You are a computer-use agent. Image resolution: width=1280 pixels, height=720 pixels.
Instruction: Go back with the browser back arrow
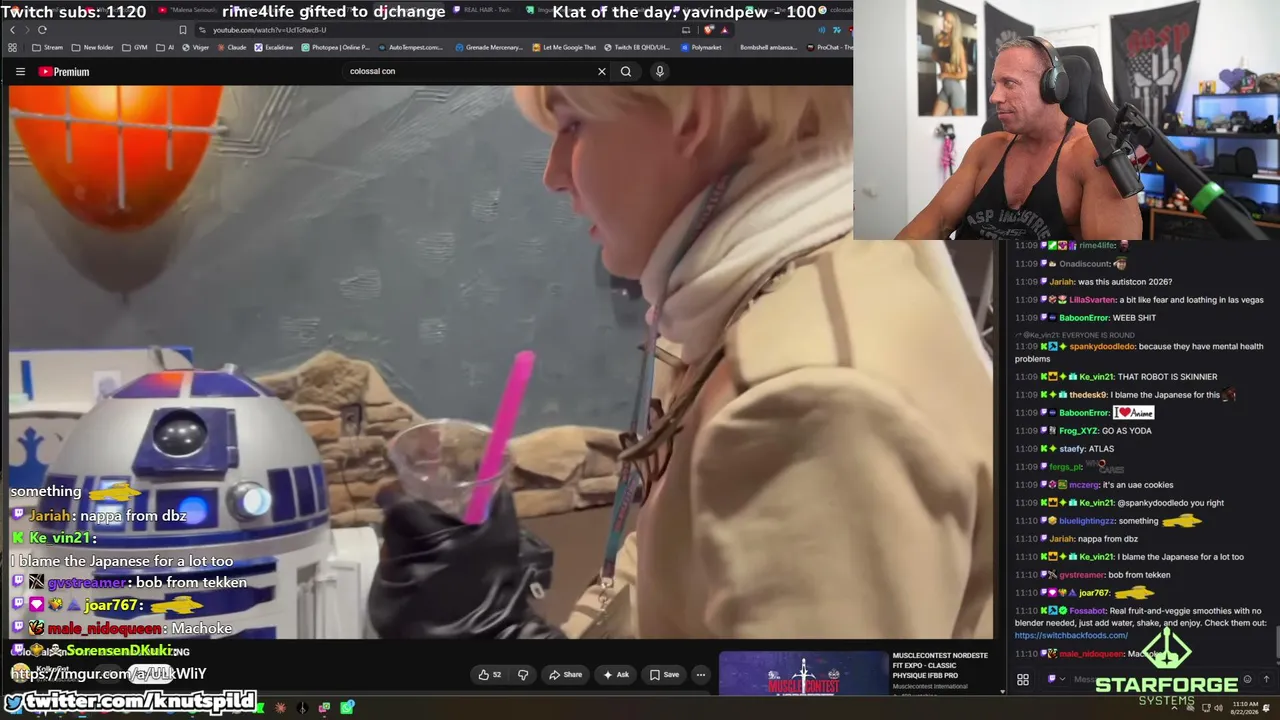12,30
